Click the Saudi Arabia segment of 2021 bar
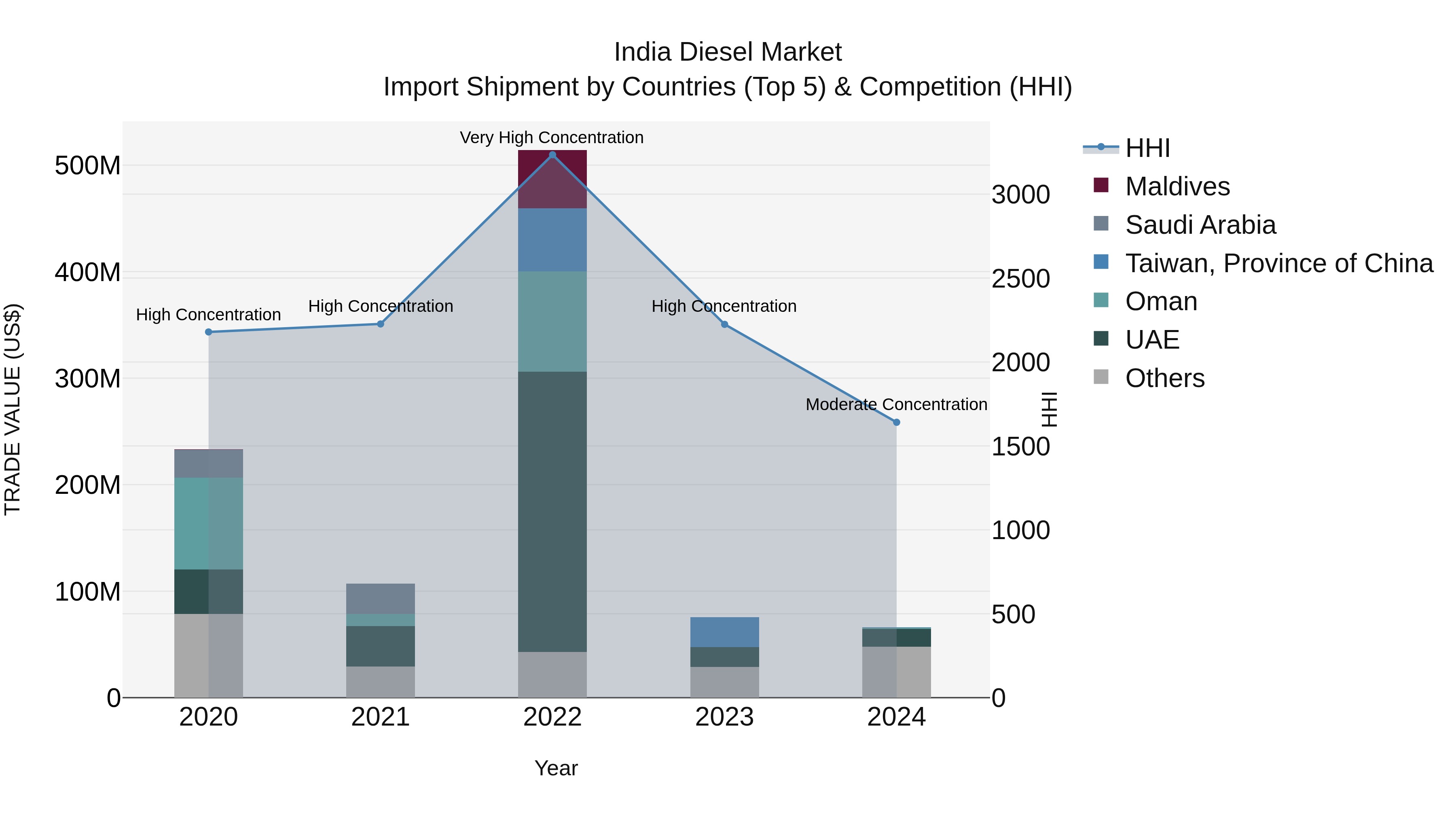 381,599
